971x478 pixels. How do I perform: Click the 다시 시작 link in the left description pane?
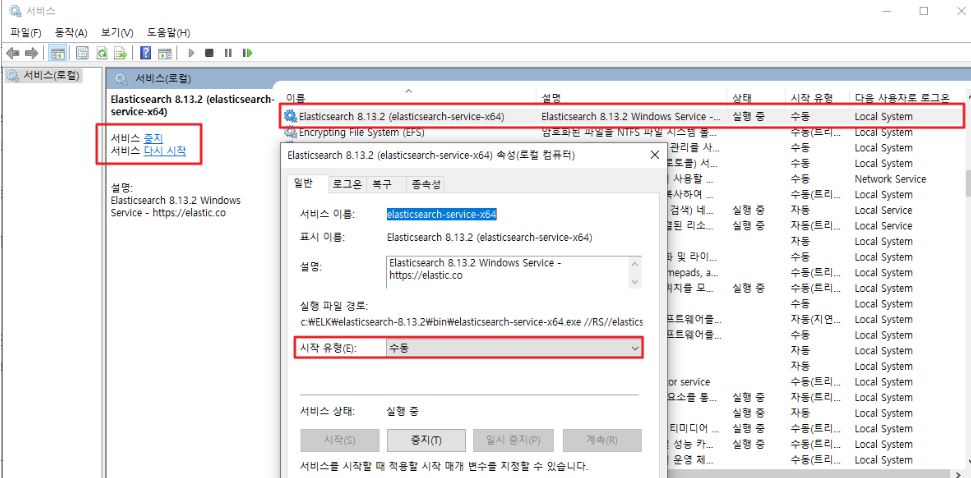[164, 150]
